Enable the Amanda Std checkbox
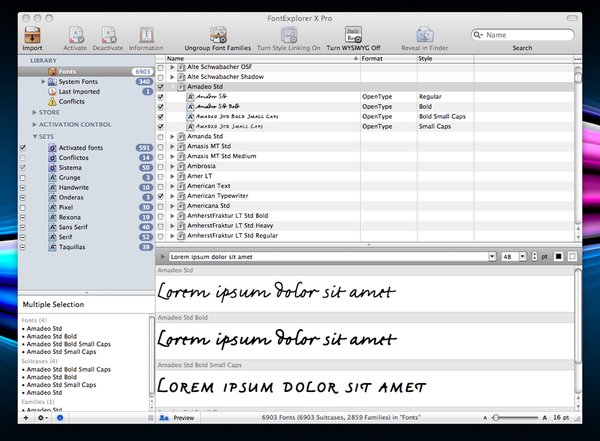Image resolution: width=600 pixels, height=441 pixels. (161, 137)
